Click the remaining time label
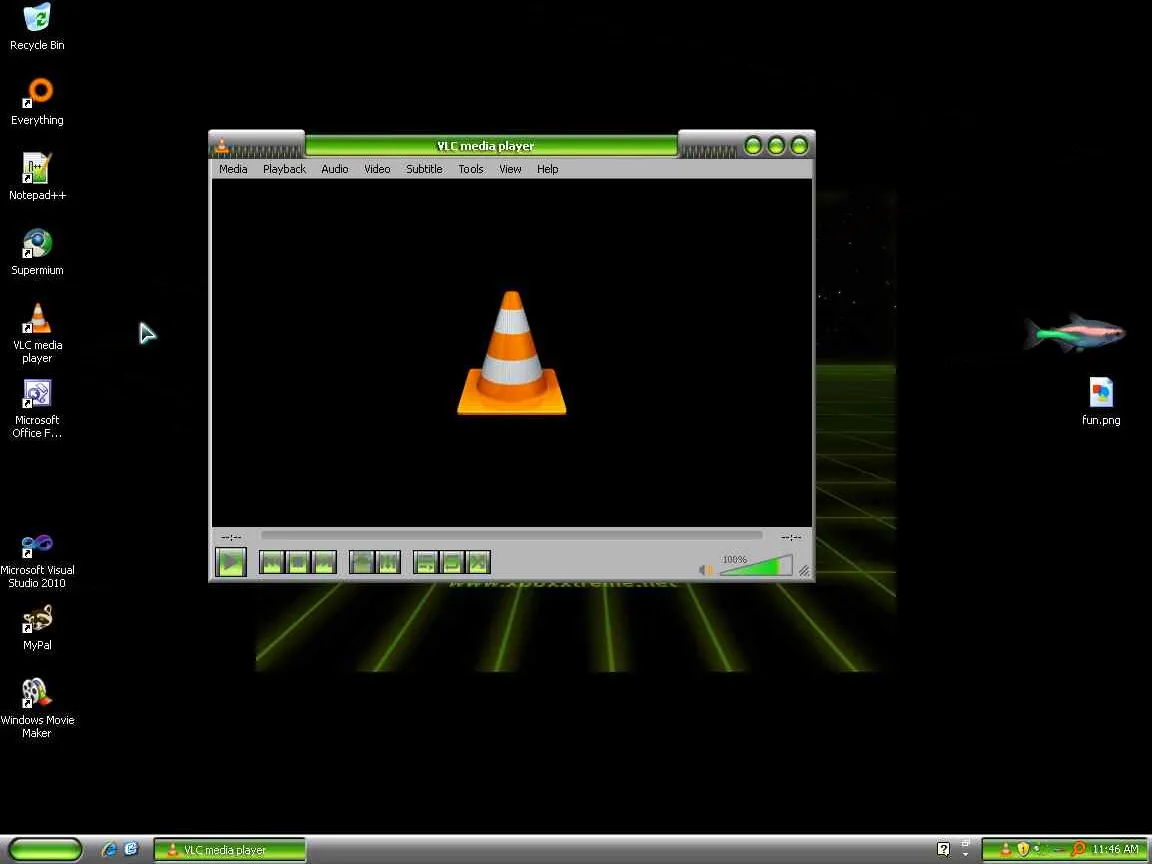This screenshot has height=864, width=1152. click(x=791, y=537)
